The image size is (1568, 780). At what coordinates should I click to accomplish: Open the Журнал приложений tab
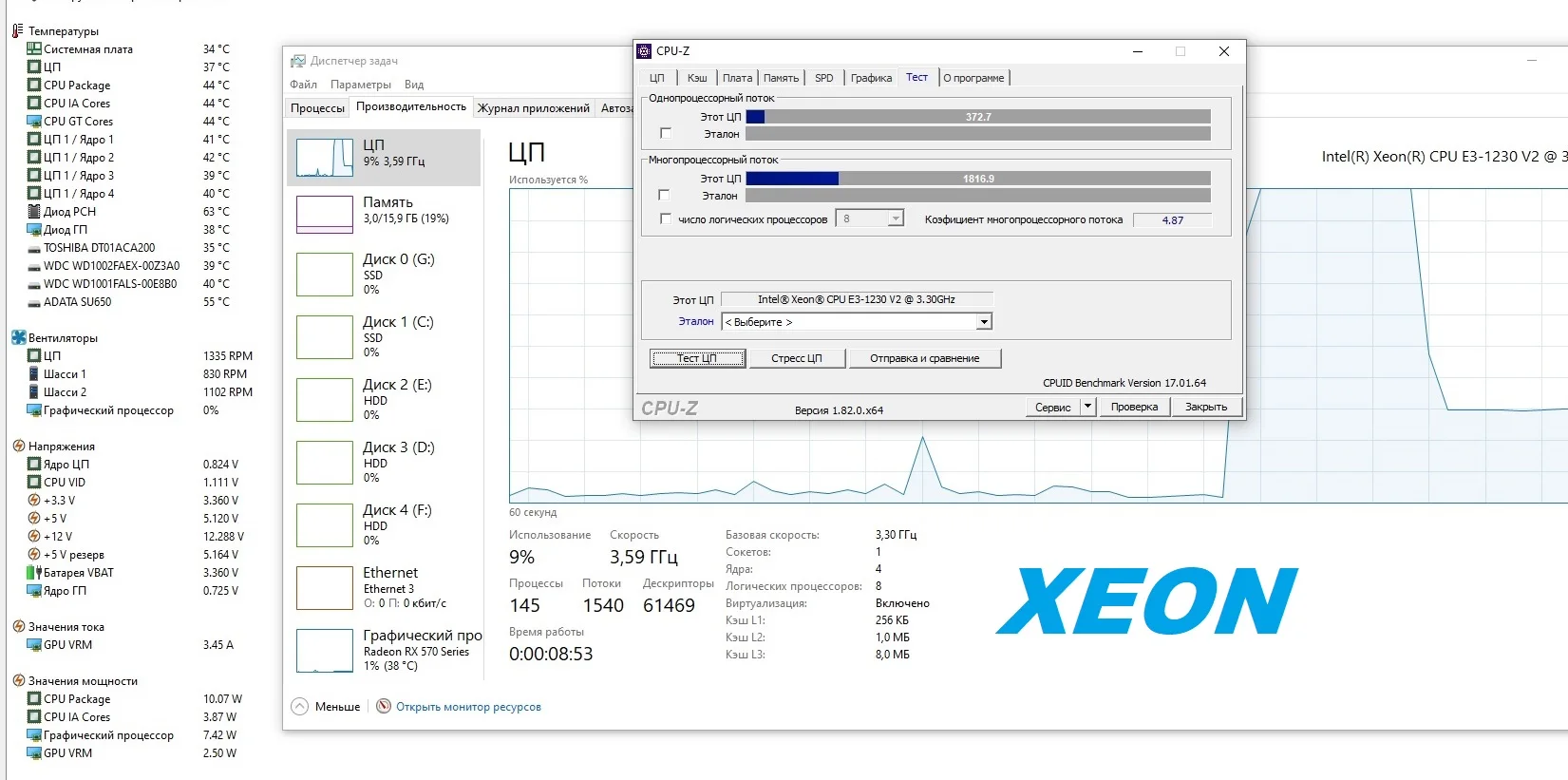tap(534, 108)
